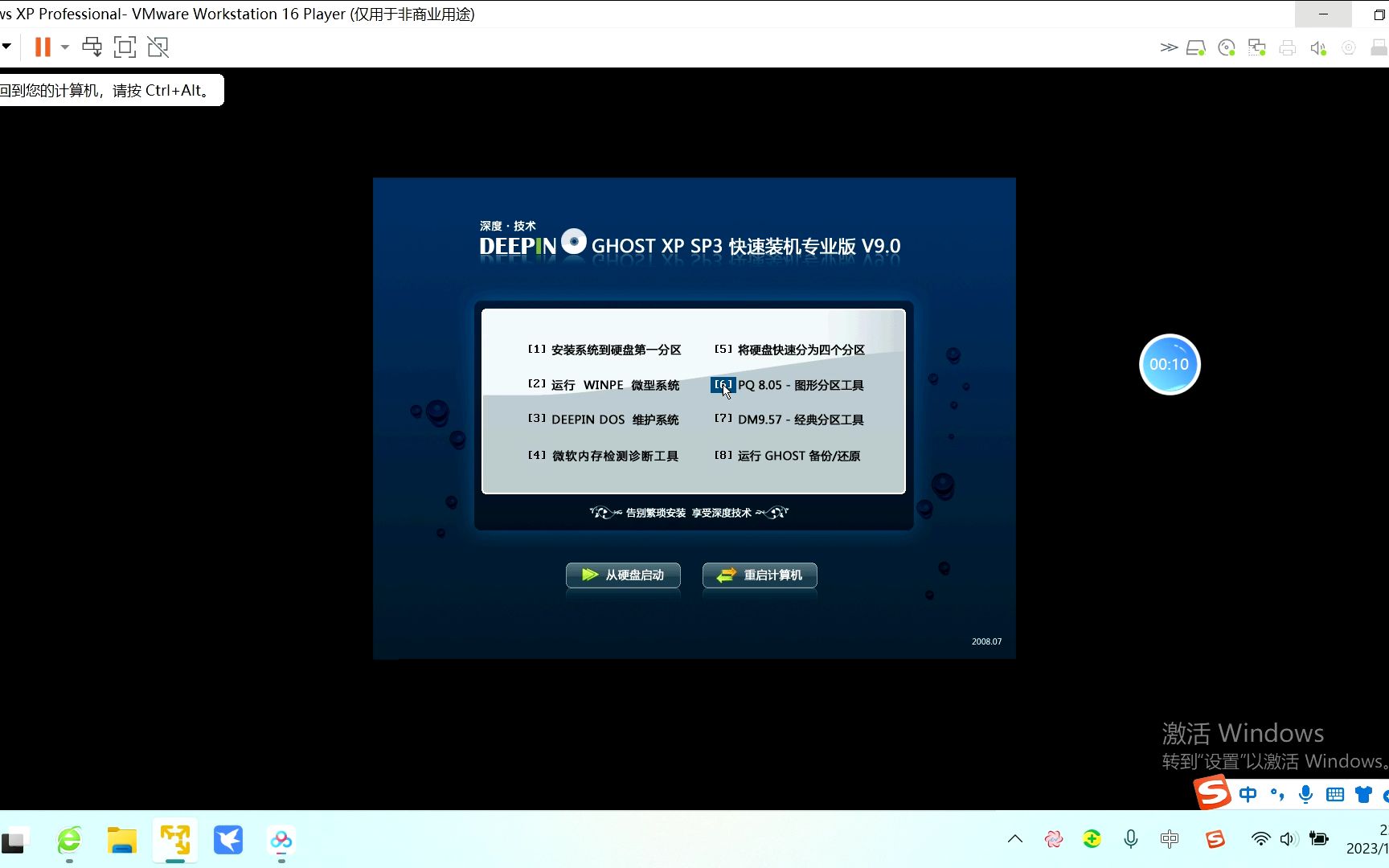Pause the virtual machine with the orange icon

pyautogui.click(x=43, y=47)
